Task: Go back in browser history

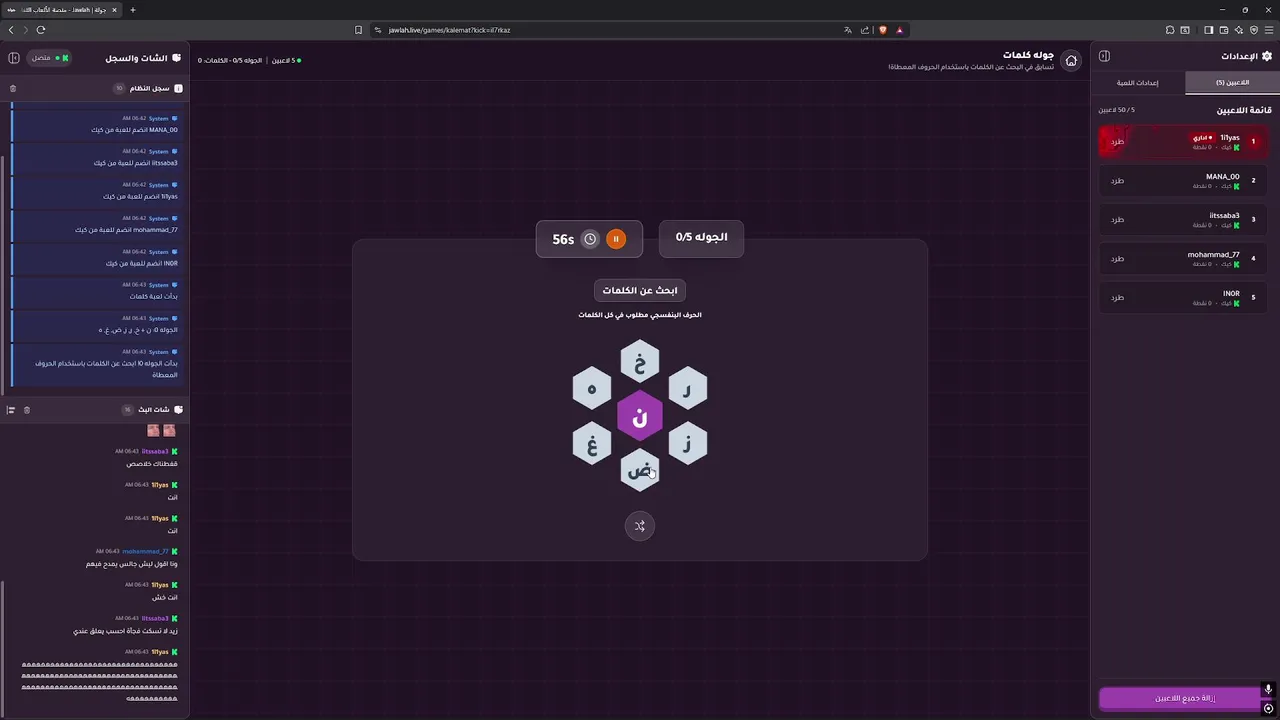Action: tap(11, 30)
